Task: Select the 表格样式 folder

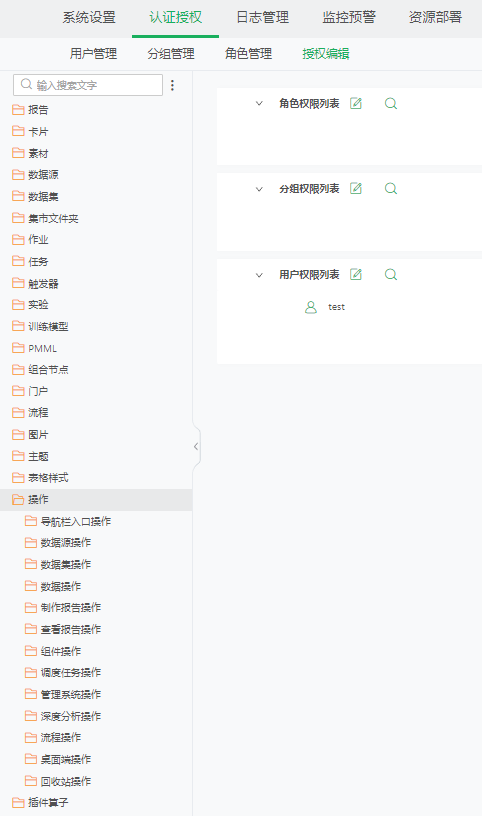Action: pyautogui.click(x=48, y=478)
